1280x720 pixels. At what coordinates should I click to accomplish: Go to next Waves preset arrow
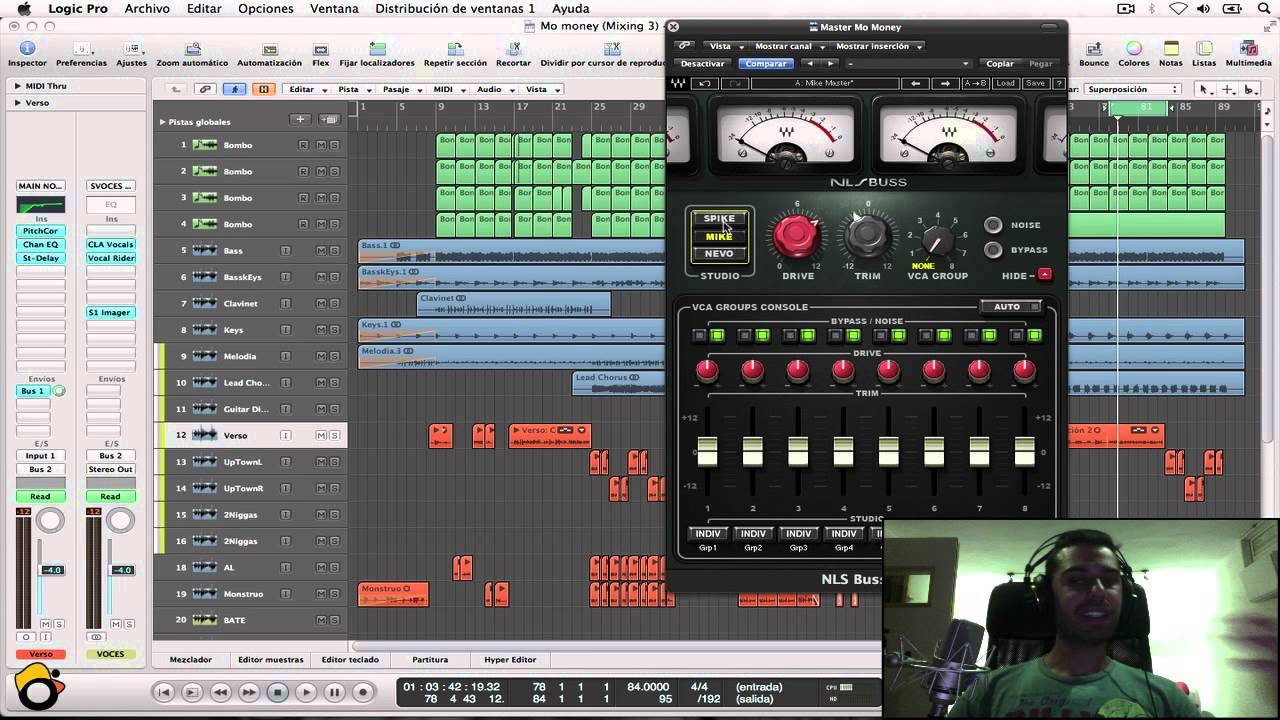[x=944, y=84]
